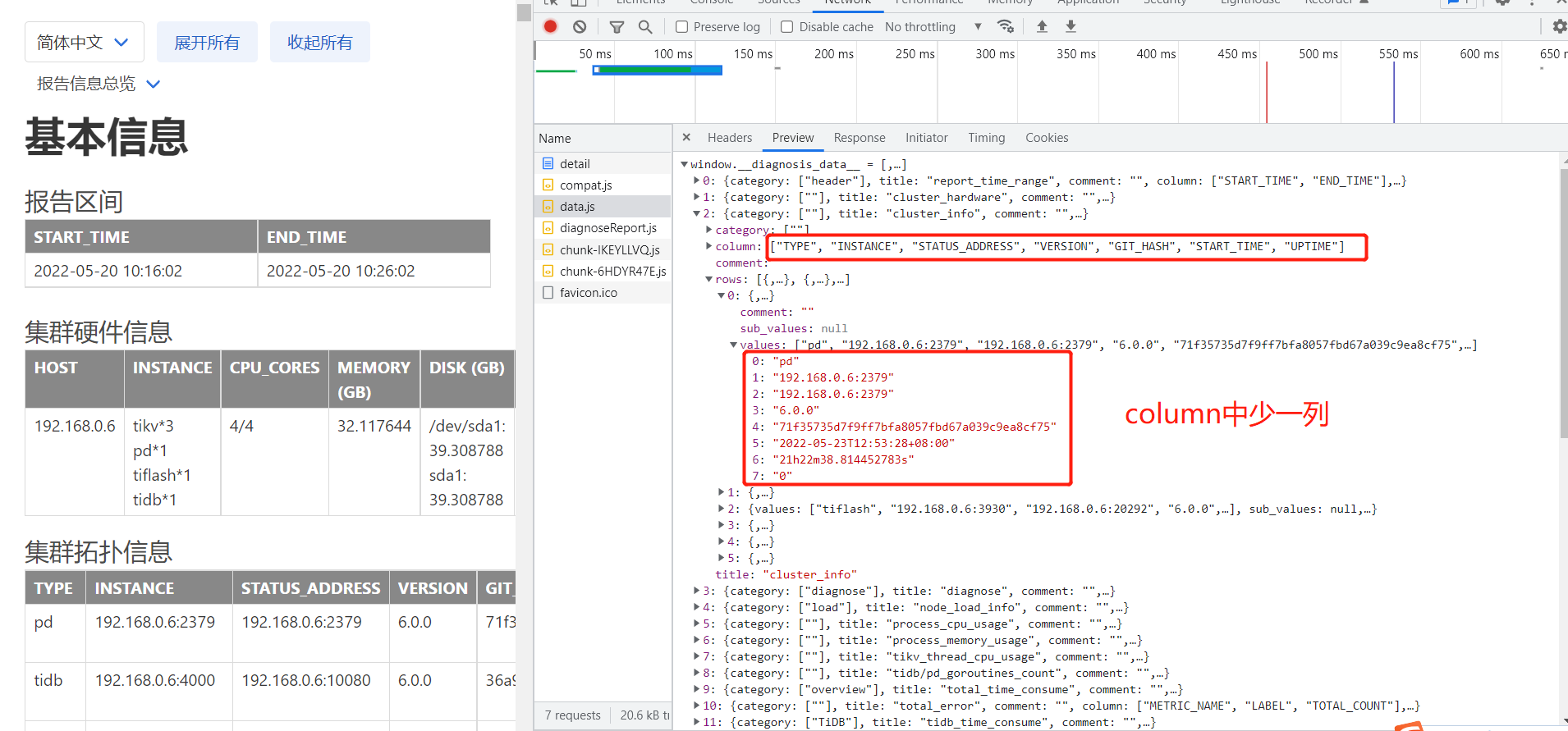Open network search magnifier
The width and height of the screenshot is (1568, 731).
(x=645, y=27)
